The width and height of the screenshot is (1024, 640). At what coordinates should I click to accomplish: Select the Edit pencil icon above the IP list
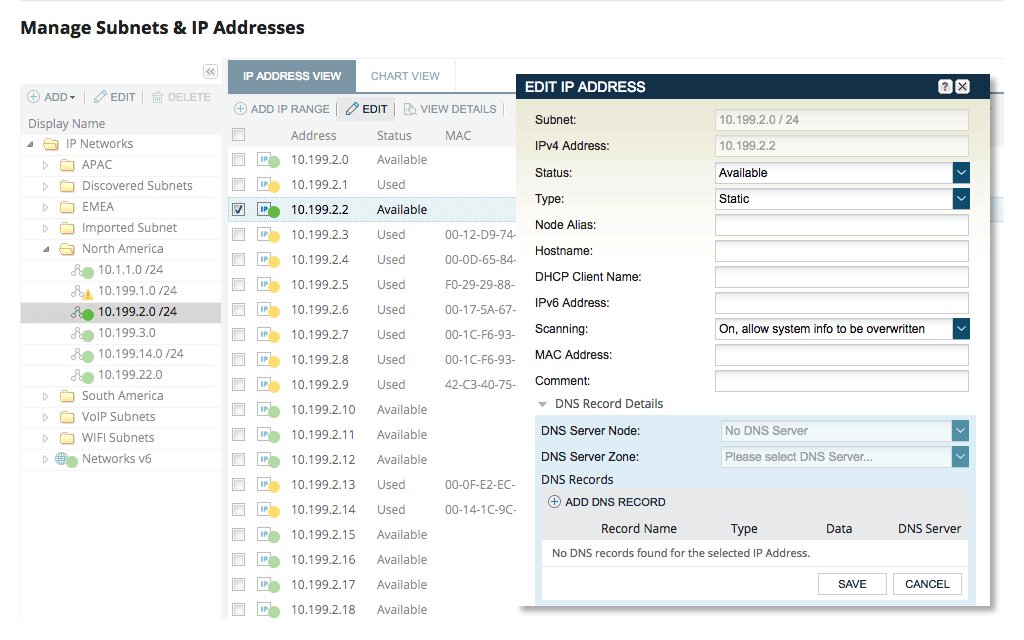pos(366,109)
